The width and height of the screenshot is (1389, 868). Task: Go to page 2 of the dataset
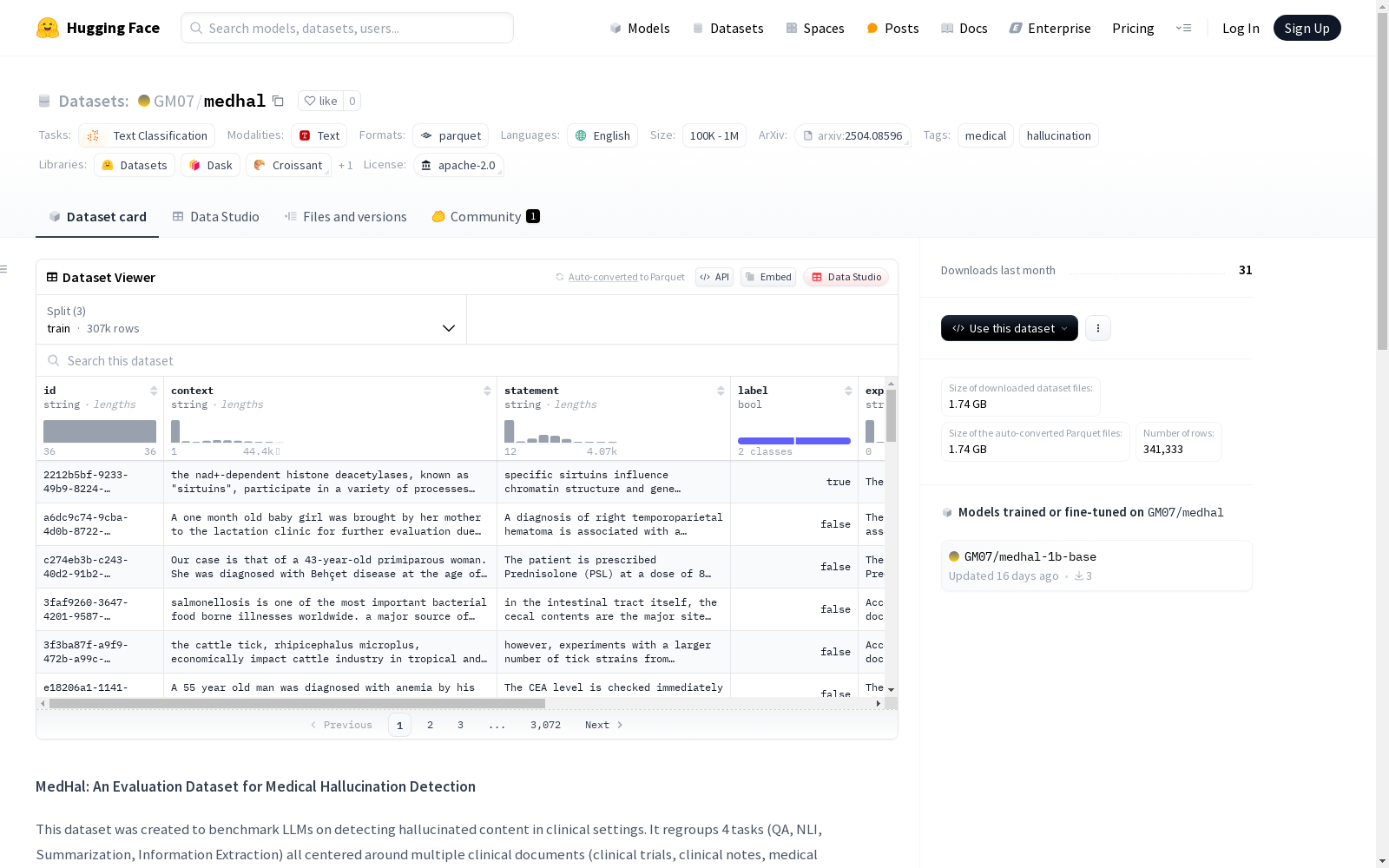[x=430, y=725]
